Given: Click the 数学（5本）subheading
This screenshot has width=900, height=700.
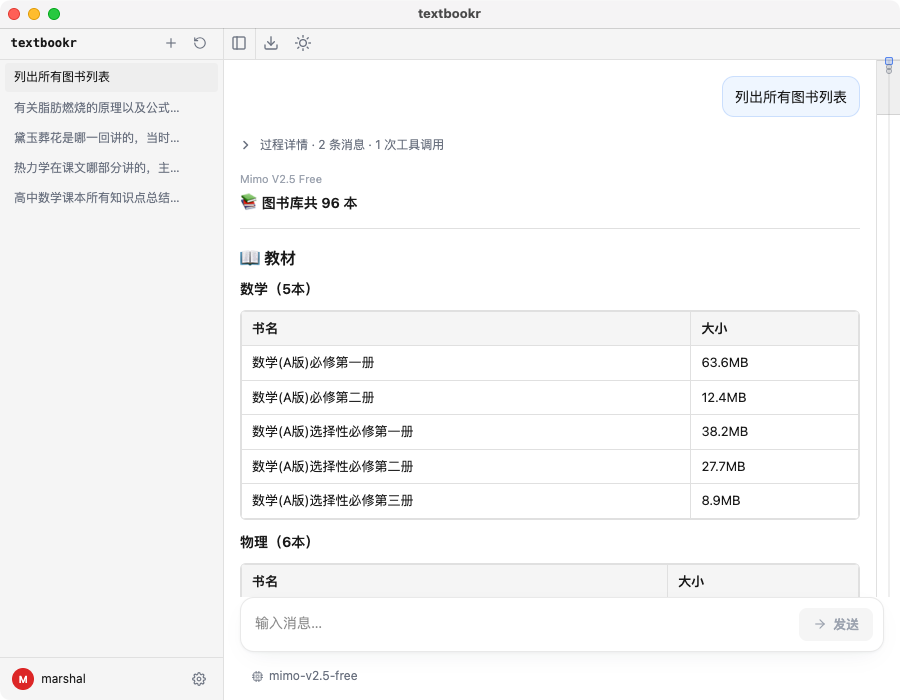Looking at the screenshot, I should point(276,289).
